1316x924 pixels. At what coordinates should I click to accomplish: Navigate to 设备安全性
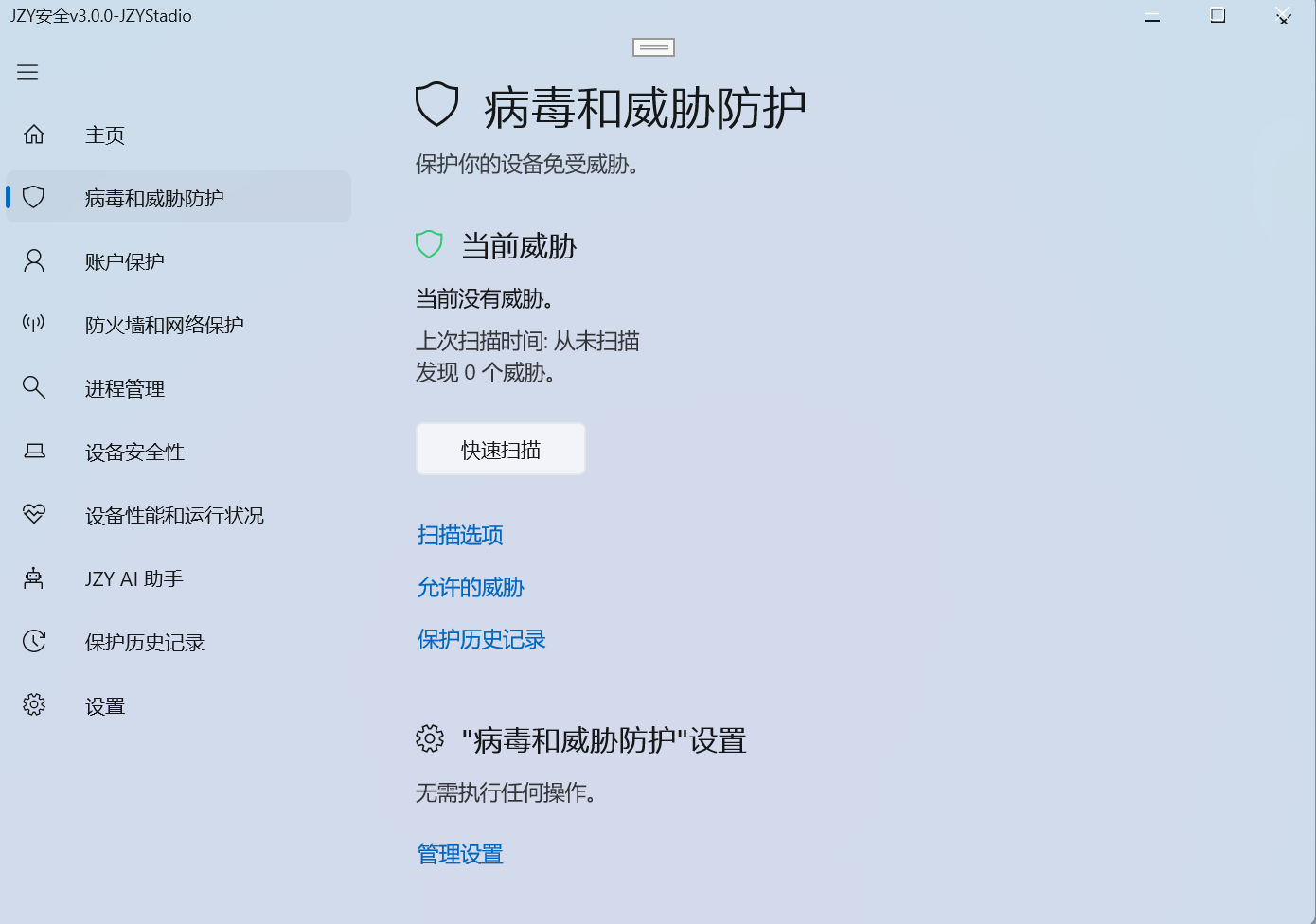[x=178, y=451]
